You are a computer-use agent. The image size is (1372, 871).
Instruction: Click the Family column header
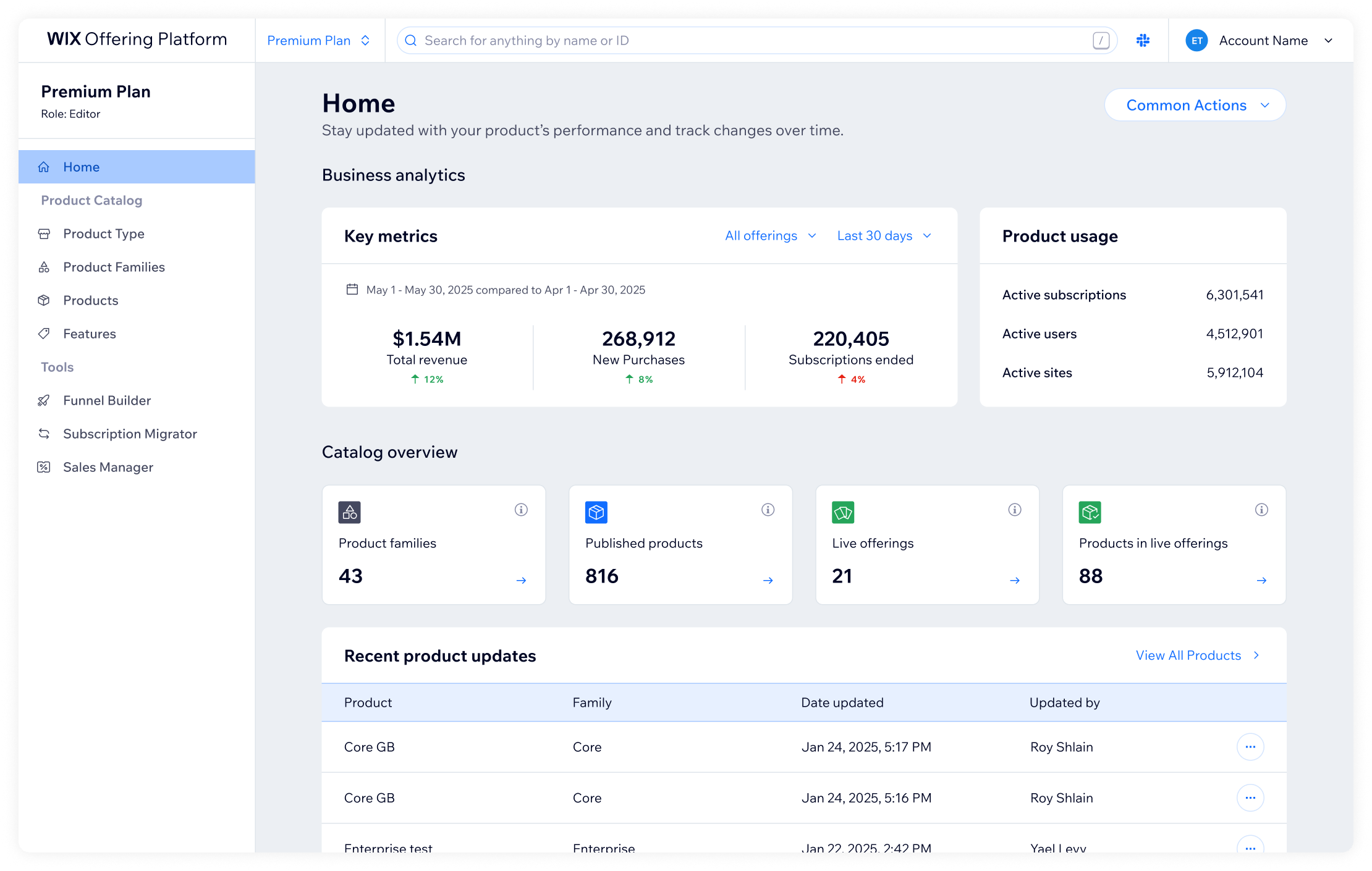(x=592, y=702)
